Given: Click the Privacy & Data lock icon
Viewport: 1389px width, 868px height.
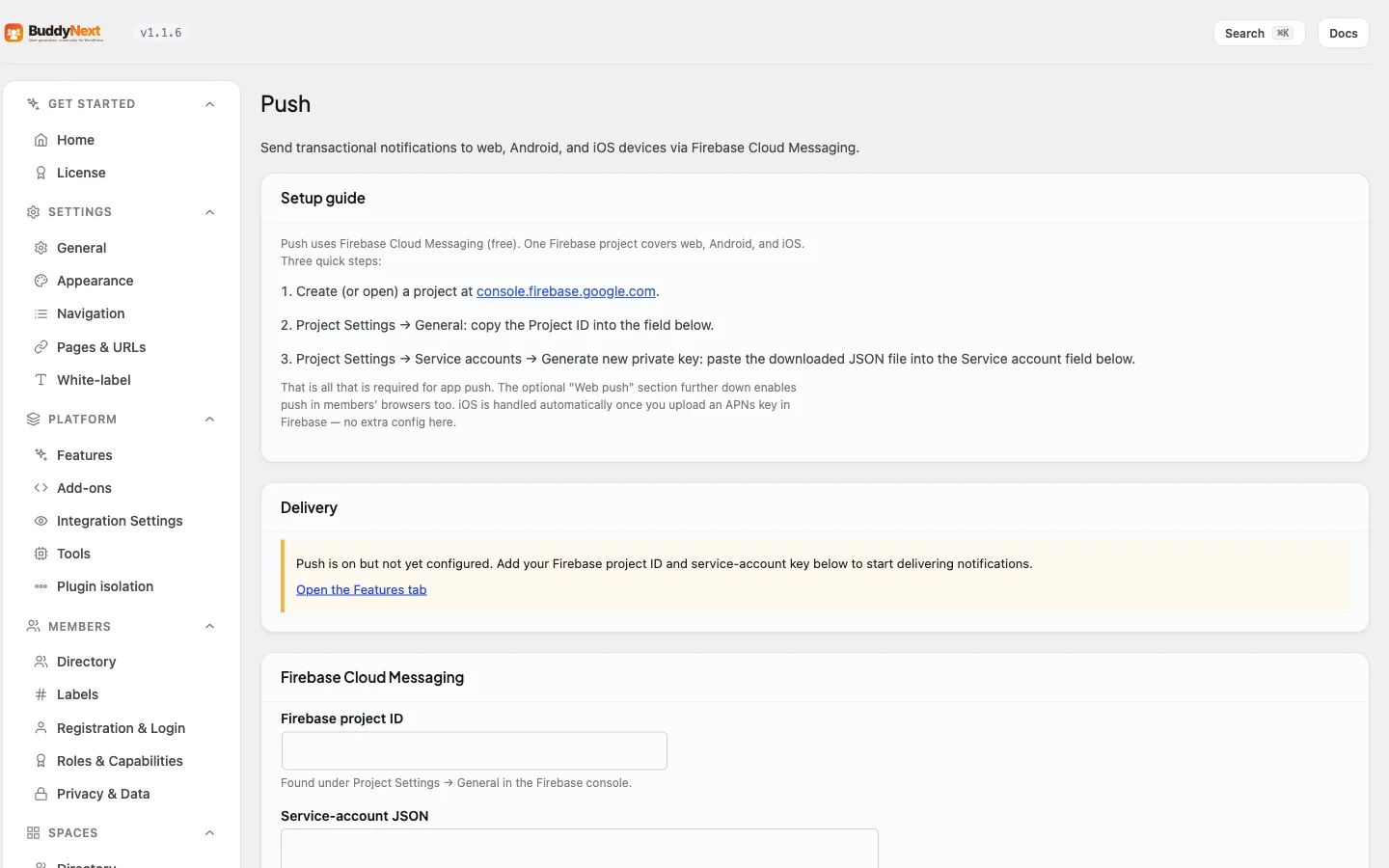Looking at the screenshot, I should point(41,794).
